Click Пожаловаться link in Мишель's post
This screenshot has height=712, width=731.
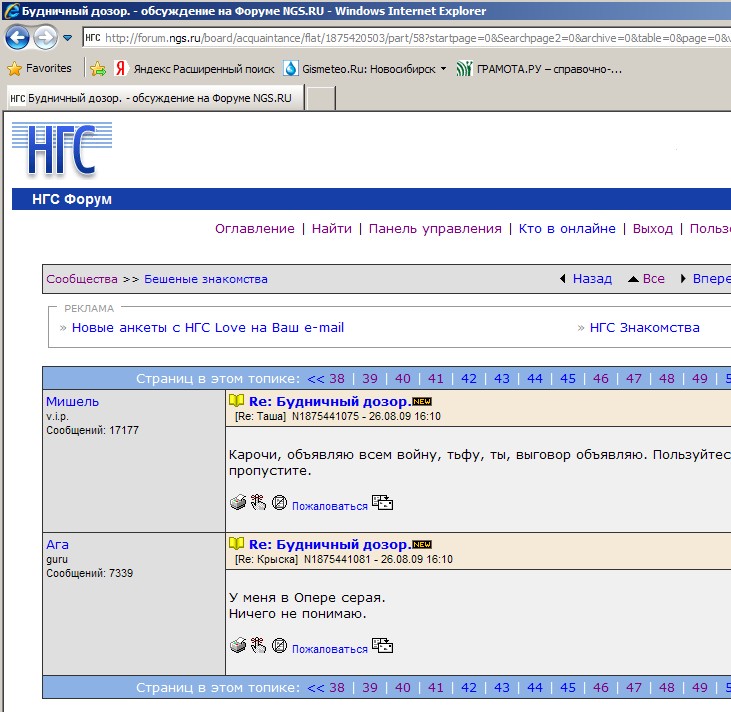pos(330,506)
